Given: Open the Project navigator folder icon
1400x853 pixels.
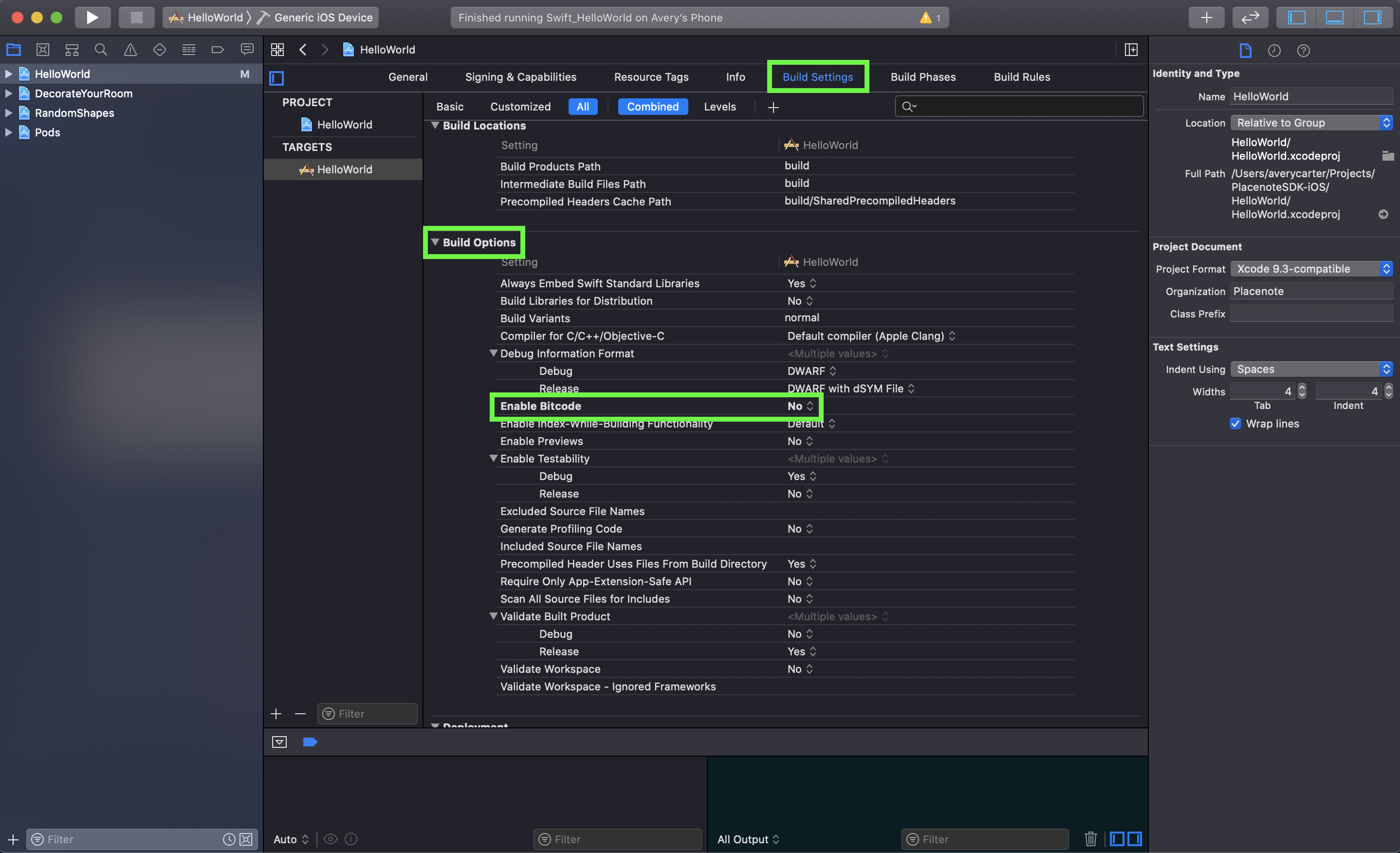Looking at the screenshot, I should pyautogui.click(x=14, y=50).
